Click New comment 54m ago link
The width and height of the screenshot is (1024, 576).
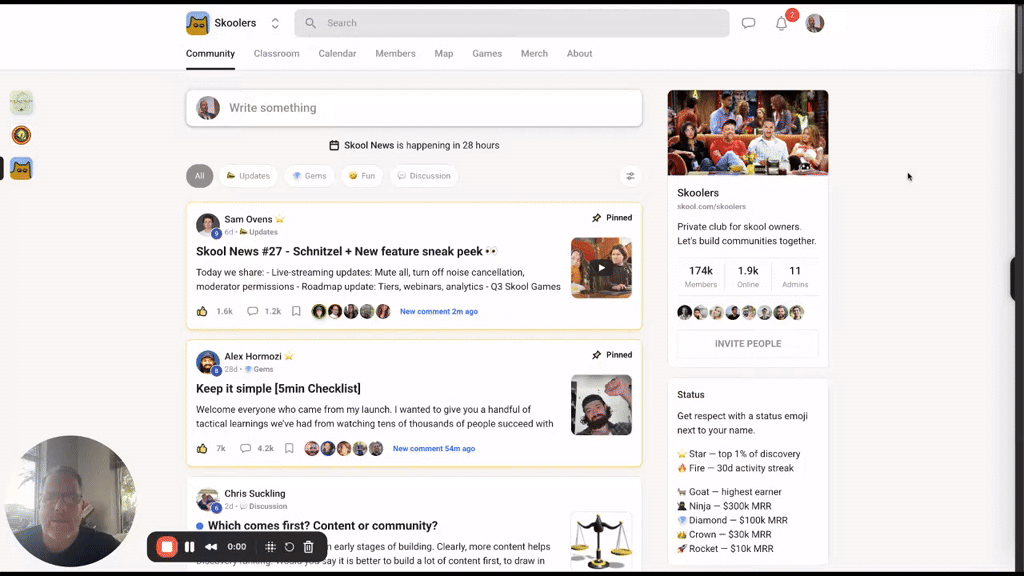click(x=434, y=449)
